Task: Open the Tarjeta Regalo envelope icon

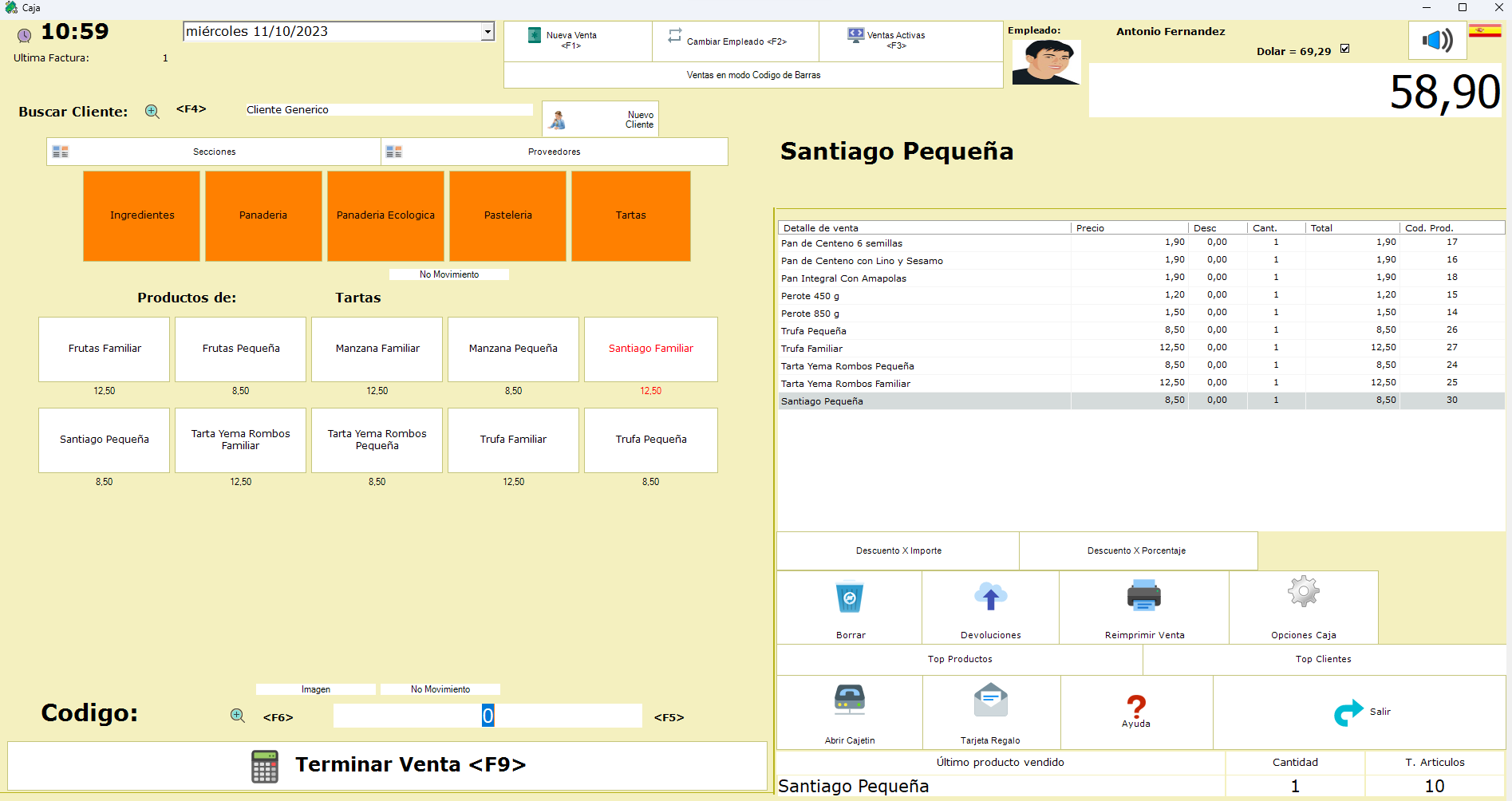Action: (990, 700)
